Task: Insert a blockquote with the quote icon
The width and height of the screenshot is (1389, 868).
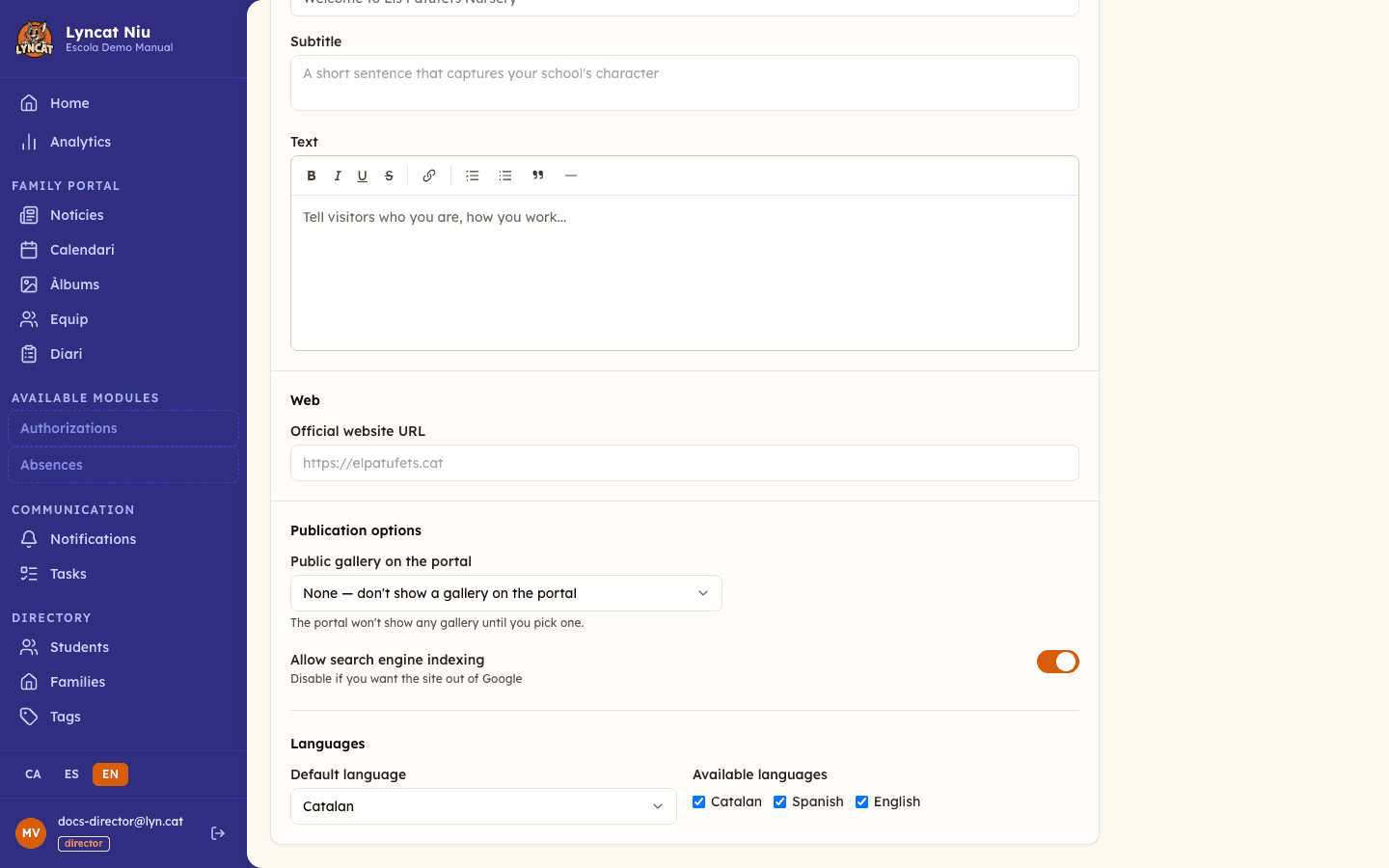Action: point(538,176)
